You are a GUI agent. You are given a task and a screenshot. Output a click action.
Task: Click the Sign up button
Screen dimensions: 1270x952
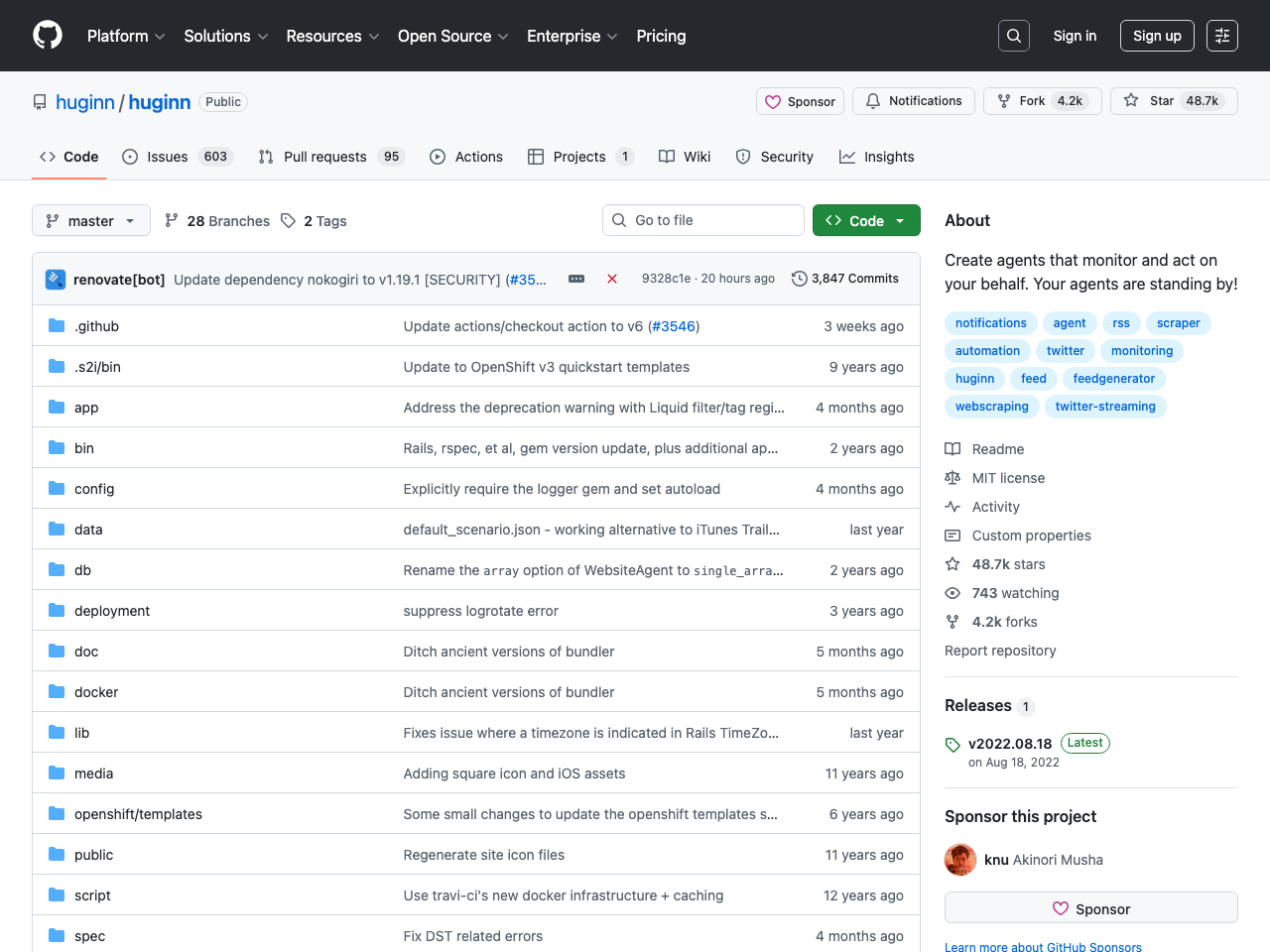tap(1157, 35)
